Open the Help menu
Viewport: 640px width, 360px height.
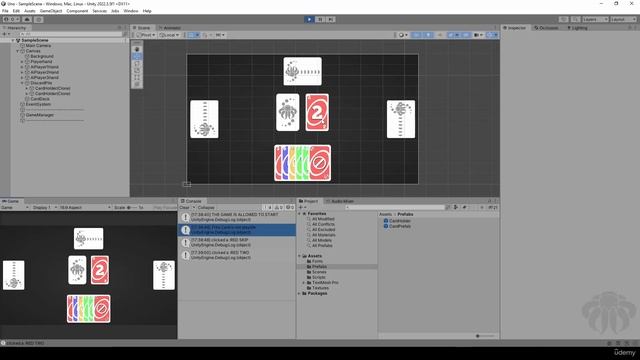[147, 11]
